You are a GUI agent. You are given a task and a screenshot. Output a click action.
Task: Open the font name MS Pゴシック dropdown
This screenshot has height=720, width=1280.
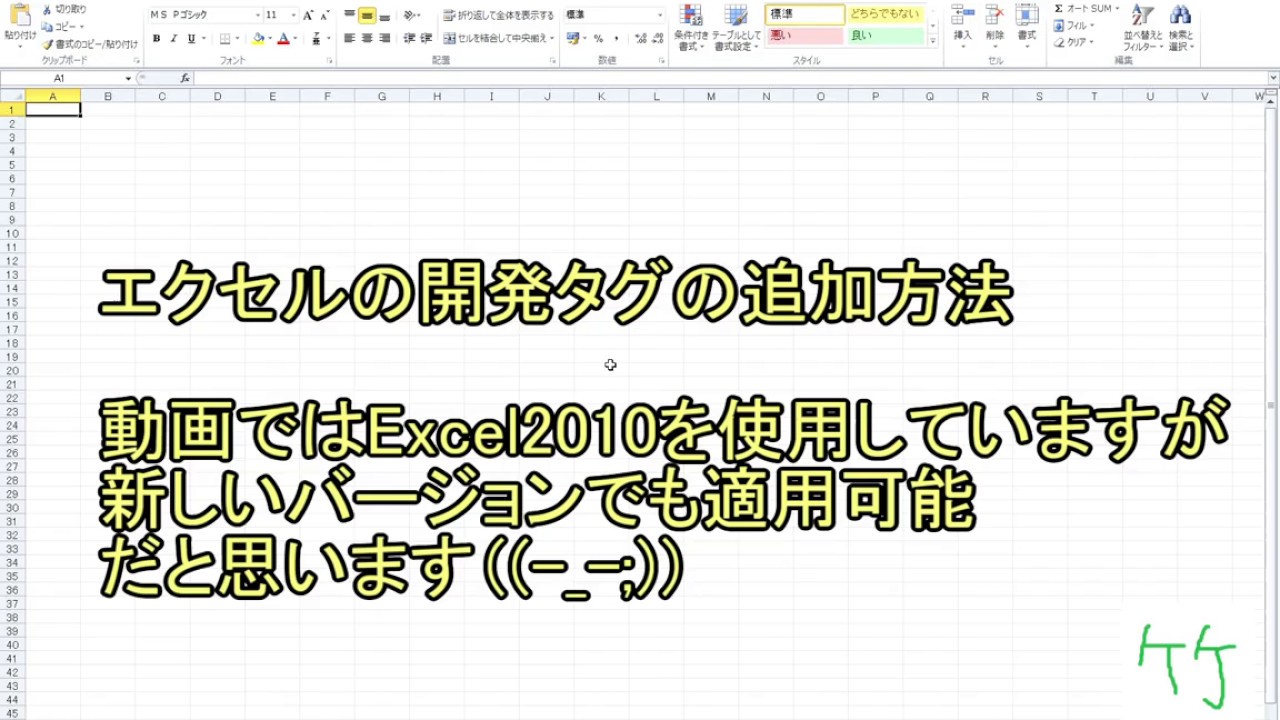click(x=257, y=15)
